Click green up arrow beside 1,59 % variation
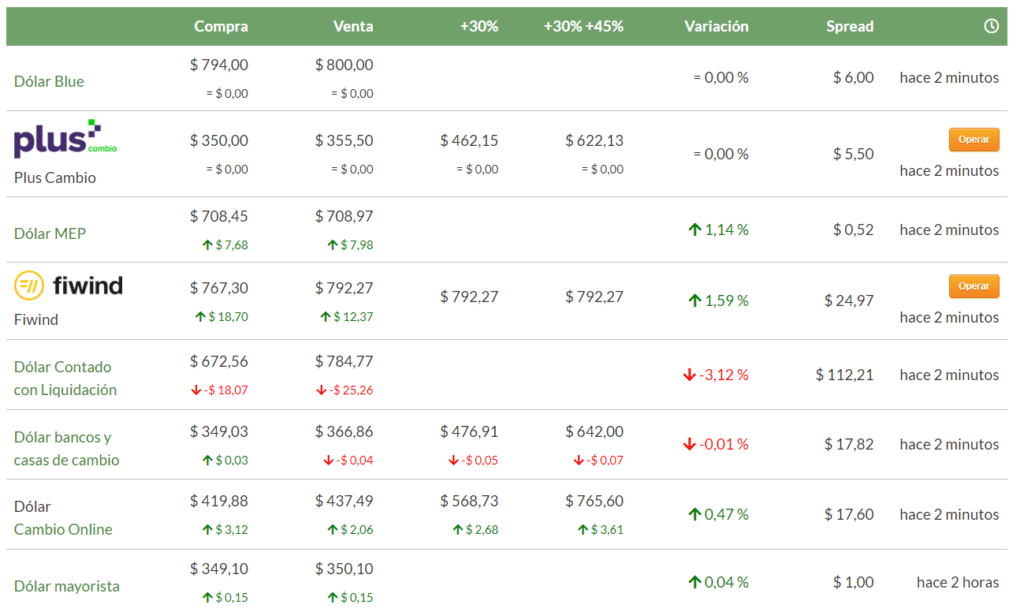The image size is (1024, 612). [x=694, y=300]
